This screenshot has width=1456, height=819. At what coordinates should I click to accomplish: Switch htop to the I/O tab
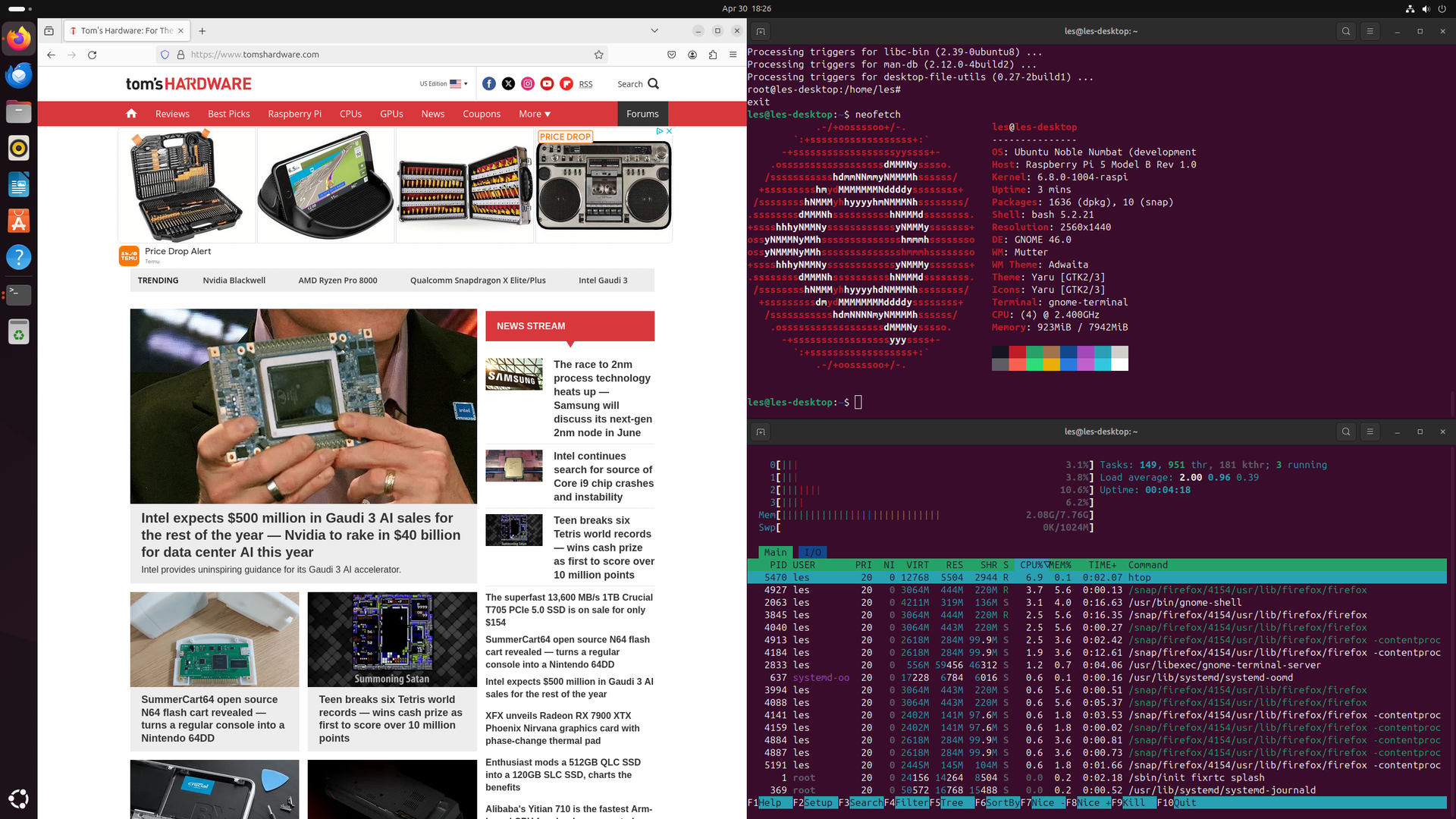[x=814, y=552]
